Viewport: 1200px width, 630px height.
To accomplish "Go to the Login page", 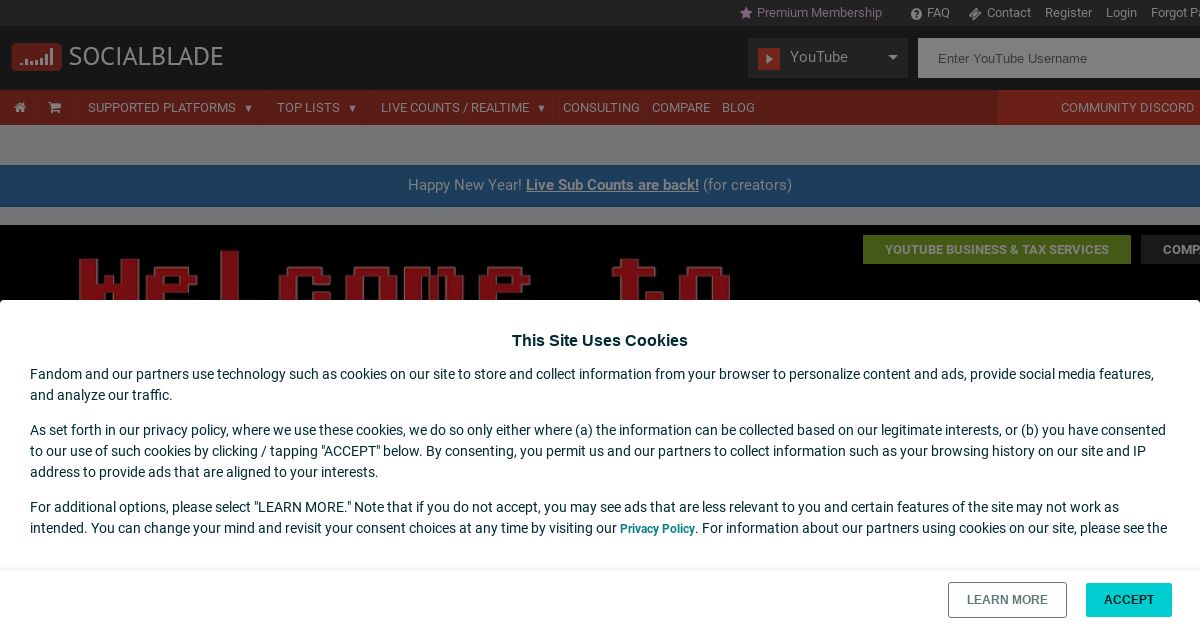I will 1121,13.
